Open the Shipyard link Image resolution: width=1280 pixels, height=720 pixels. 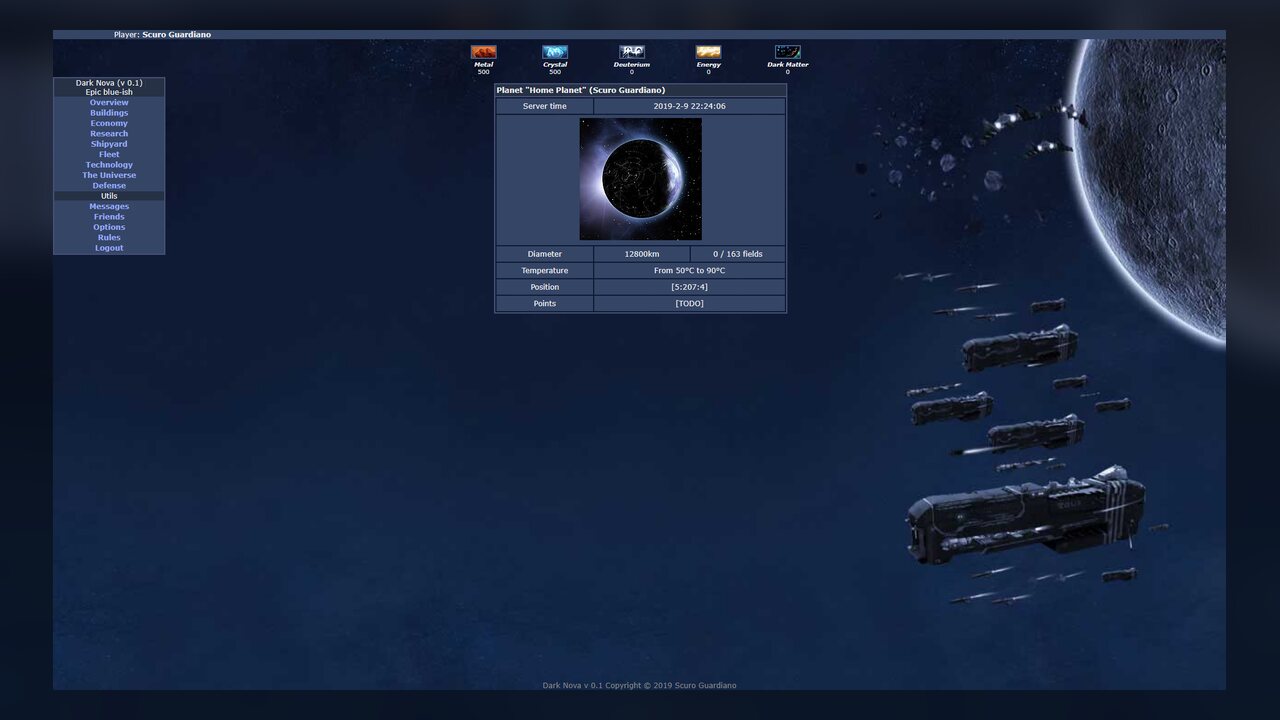click(x=109, y=144)
